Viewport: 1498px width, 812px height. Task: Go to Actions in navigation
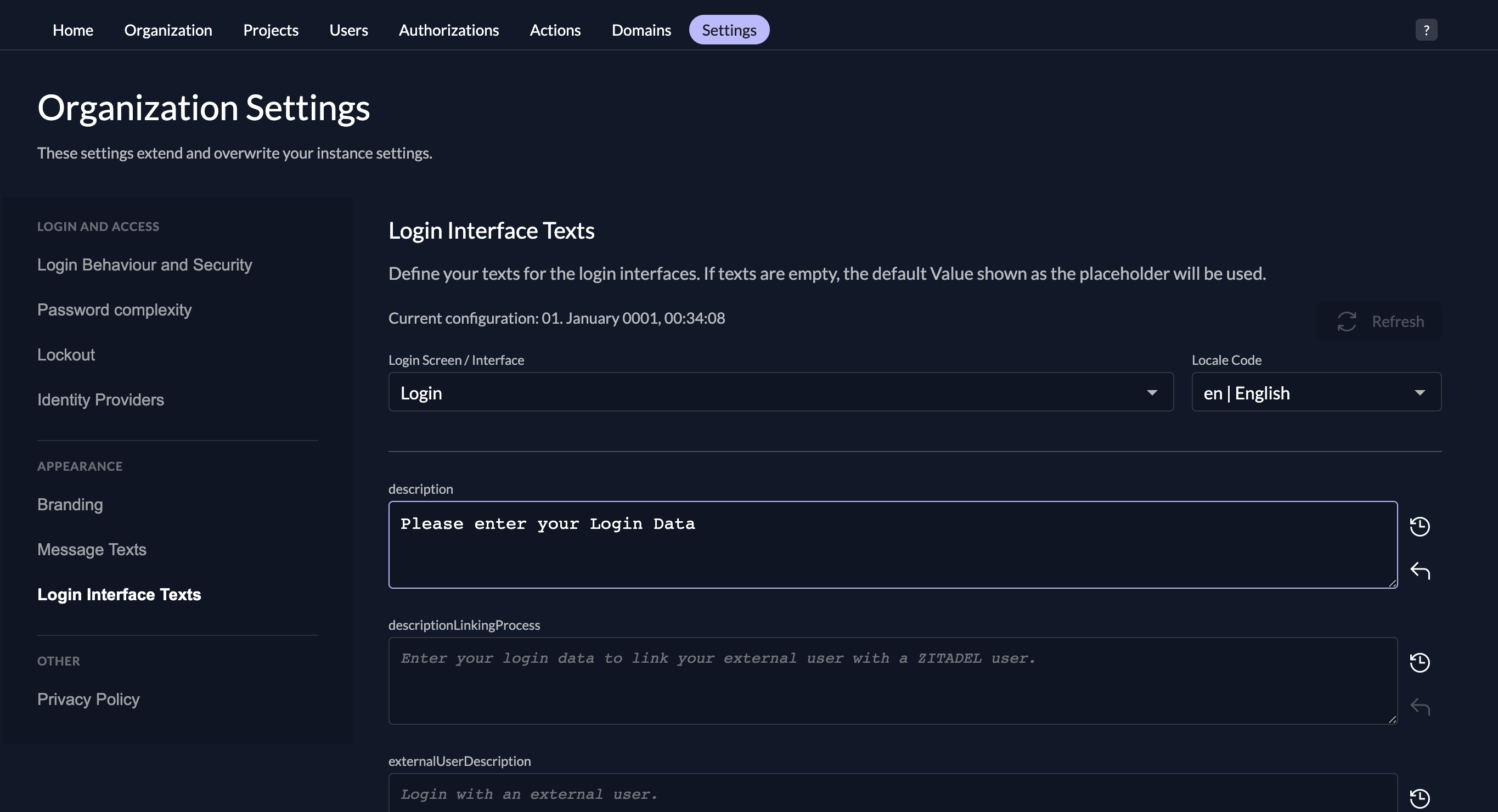pyautogui.click(x=555, y=30)
